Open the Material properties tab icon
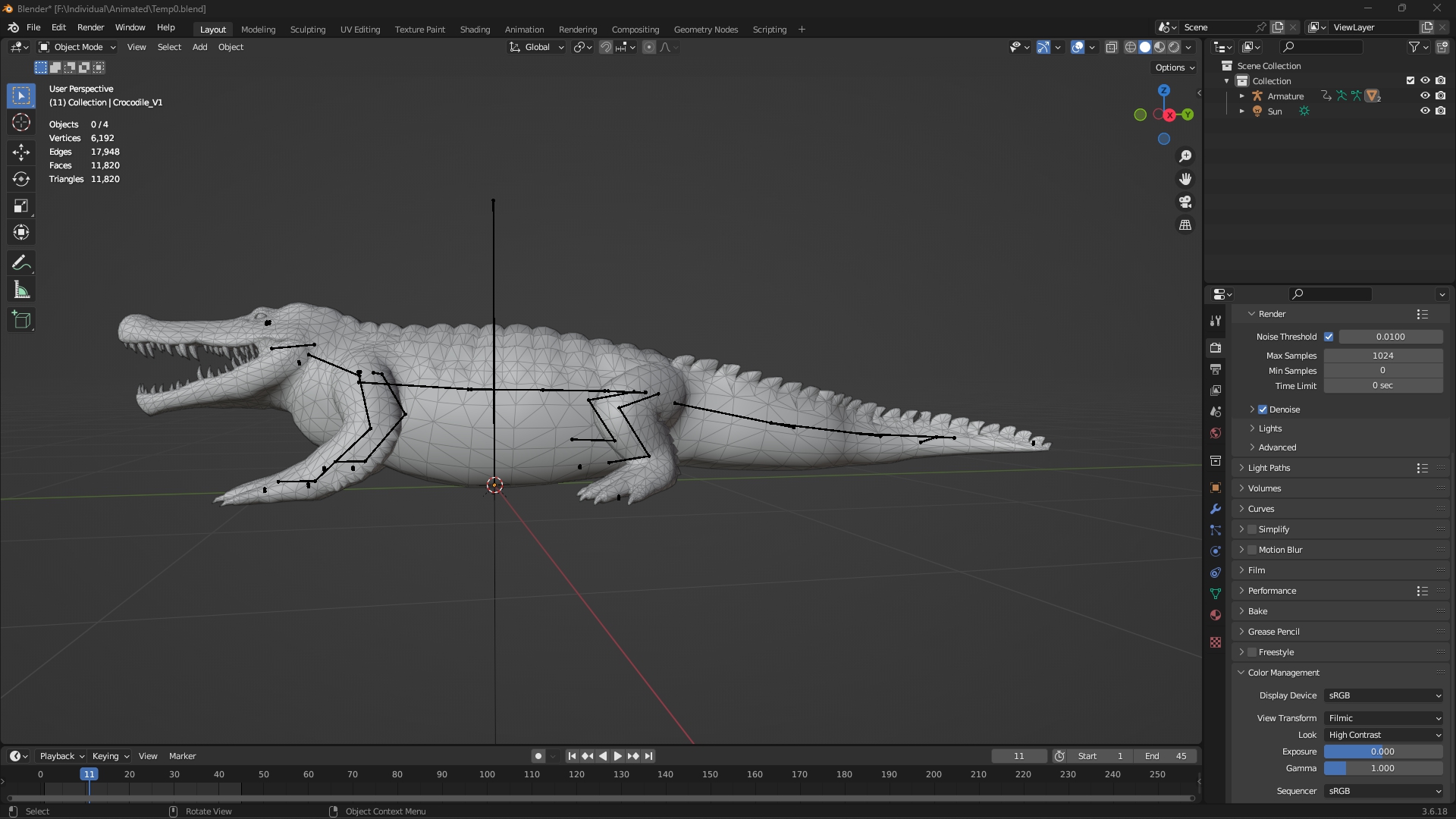Image resolution: width=1456 pixels, height=819 pixels. 1216,615
